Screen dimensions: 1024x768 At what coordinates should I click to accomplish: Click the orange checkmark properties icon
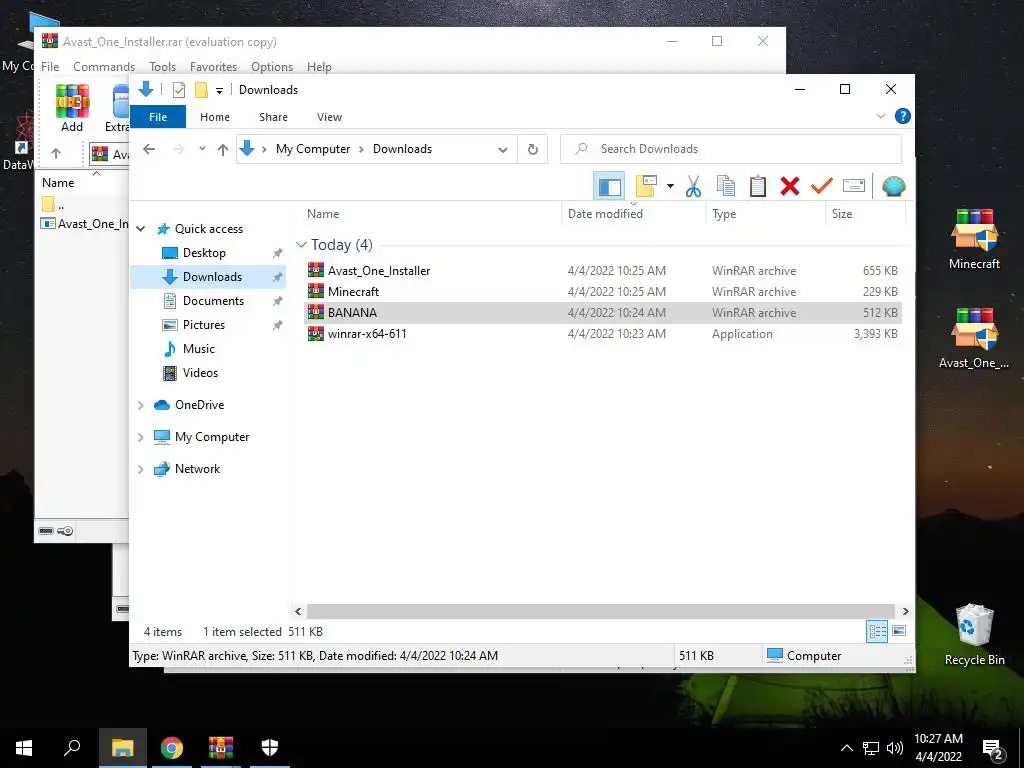click(821, 187)
